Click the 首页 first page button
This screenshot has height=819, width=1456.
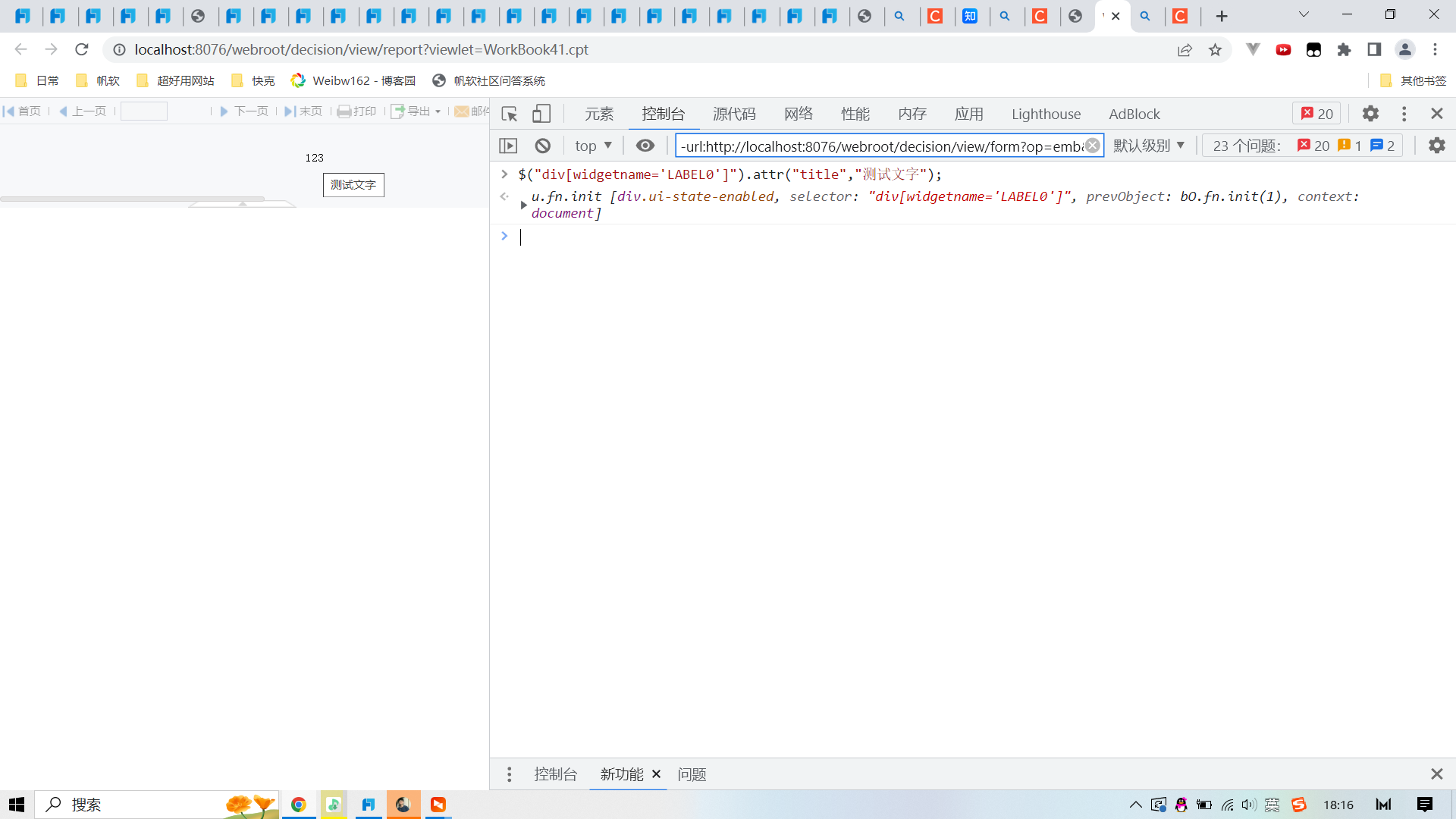tap(22, 111)
